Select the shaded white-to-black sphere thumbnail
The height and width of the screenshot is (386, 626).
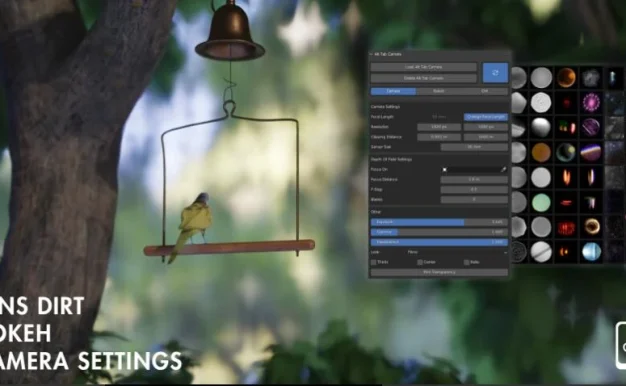pos(541,127)
